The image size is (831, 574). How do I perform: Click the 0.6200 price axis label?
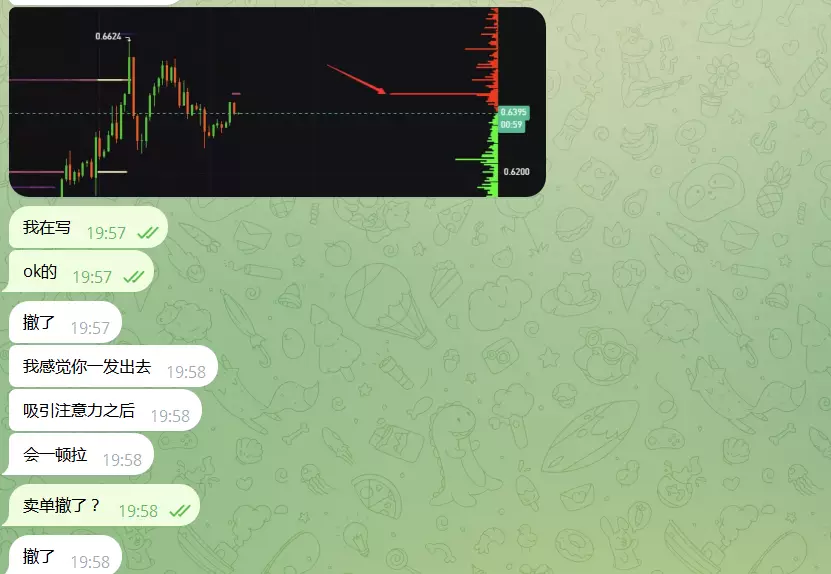point(516,172)
